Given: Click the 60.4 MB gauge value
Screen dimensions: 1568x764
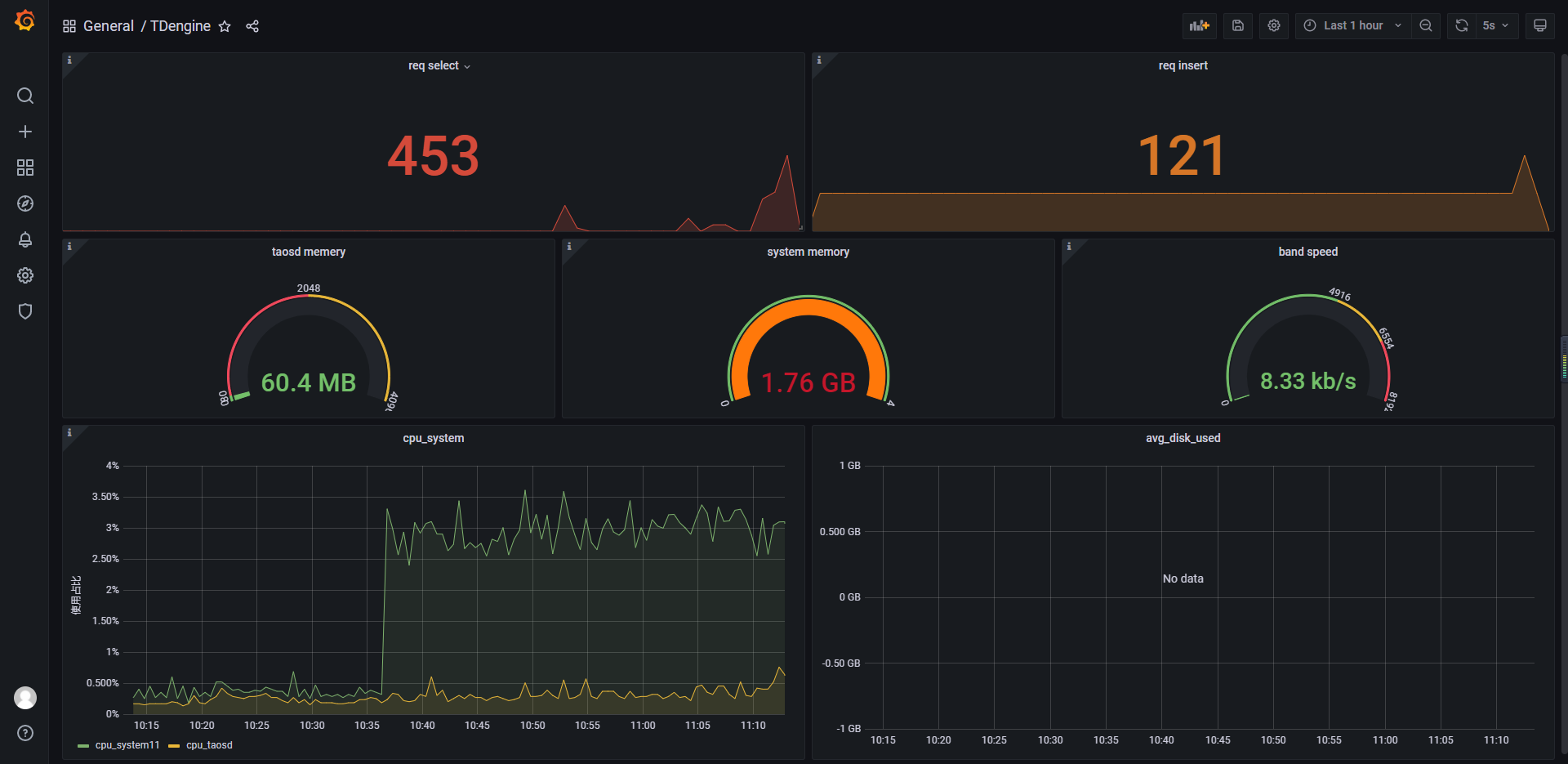Looking at the screenshot, I should point(309,382).
